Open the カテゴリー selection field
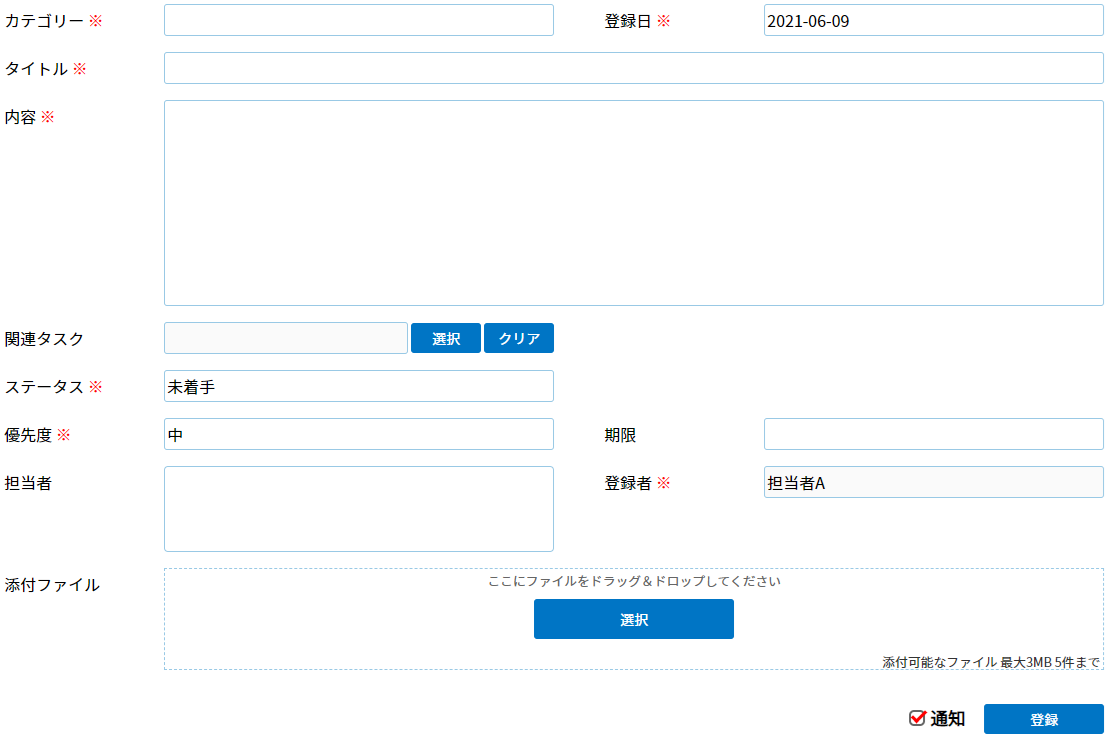This screenshot has width=1108, height=736. coord(358,20)
